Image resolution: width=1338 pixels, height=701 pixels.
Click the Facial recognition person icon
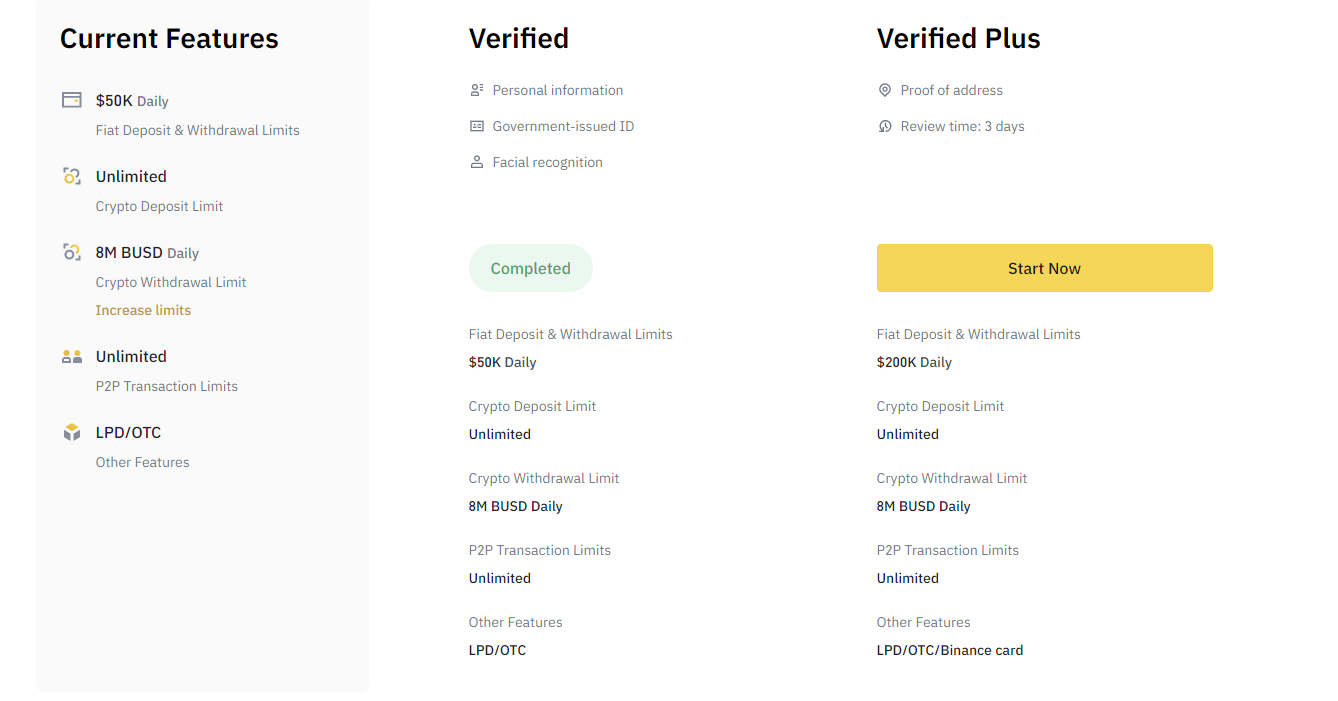point(477,162)
